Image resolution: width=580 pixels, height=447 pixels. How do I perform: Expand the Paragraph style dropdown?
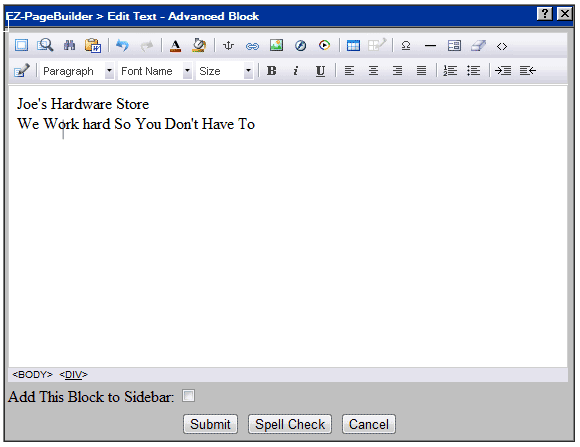point(77,71)
